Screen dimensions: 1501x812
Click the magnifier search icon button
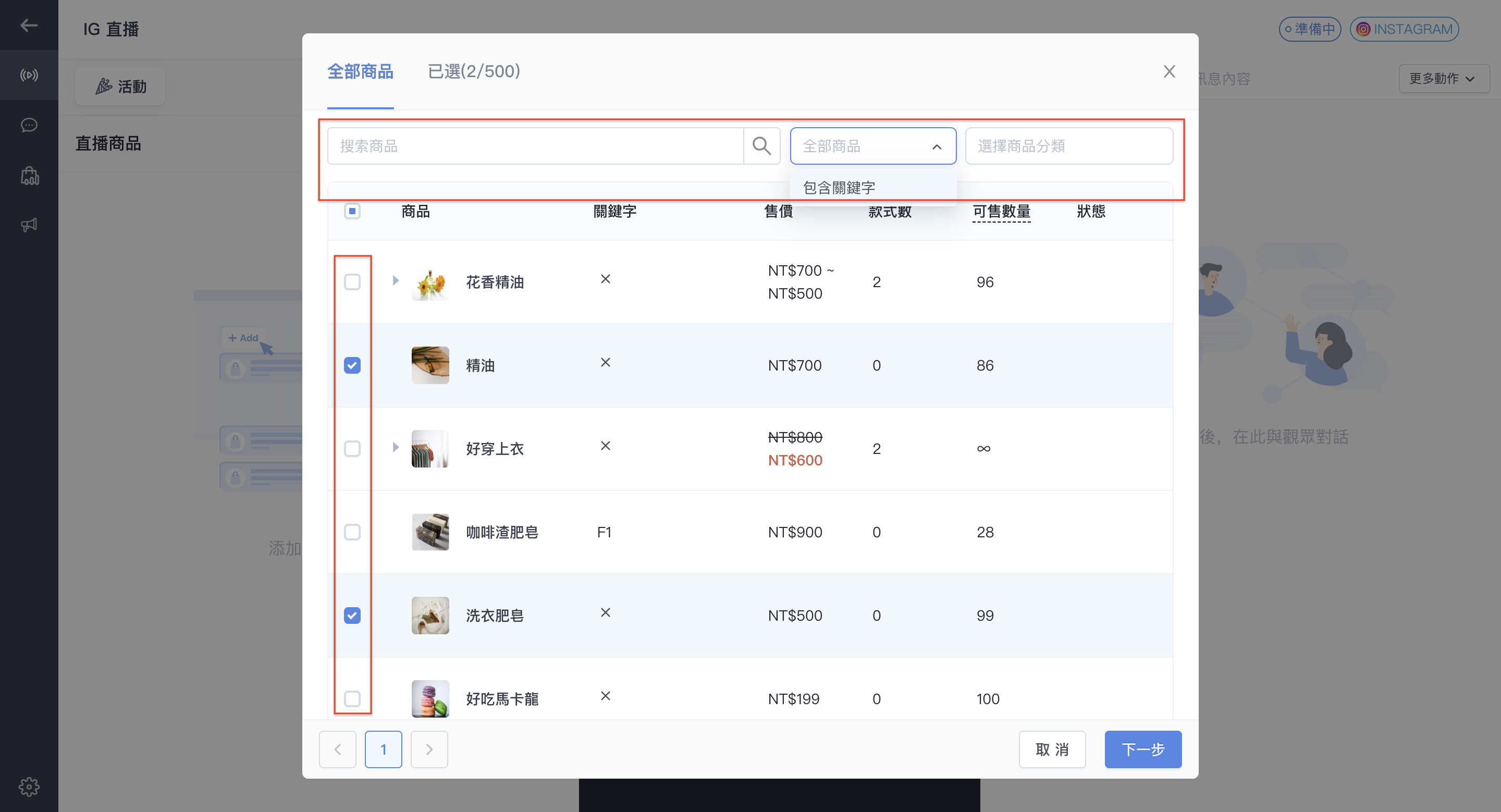tap(761, 145)
